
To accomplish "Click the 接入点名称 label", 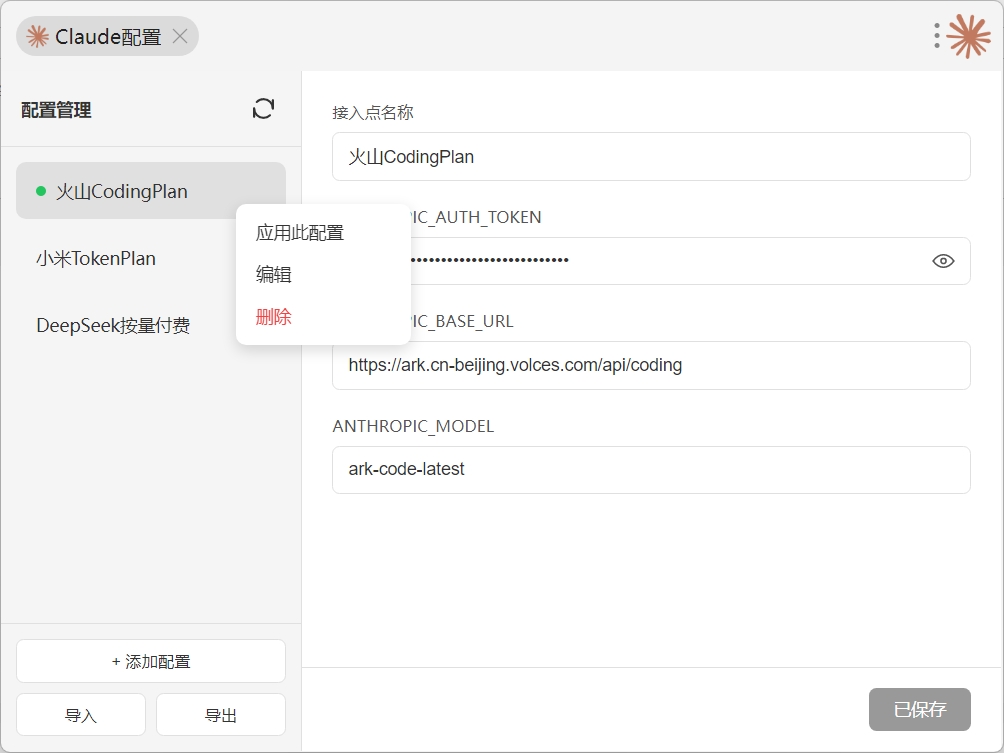I will (x=373, y=113).
